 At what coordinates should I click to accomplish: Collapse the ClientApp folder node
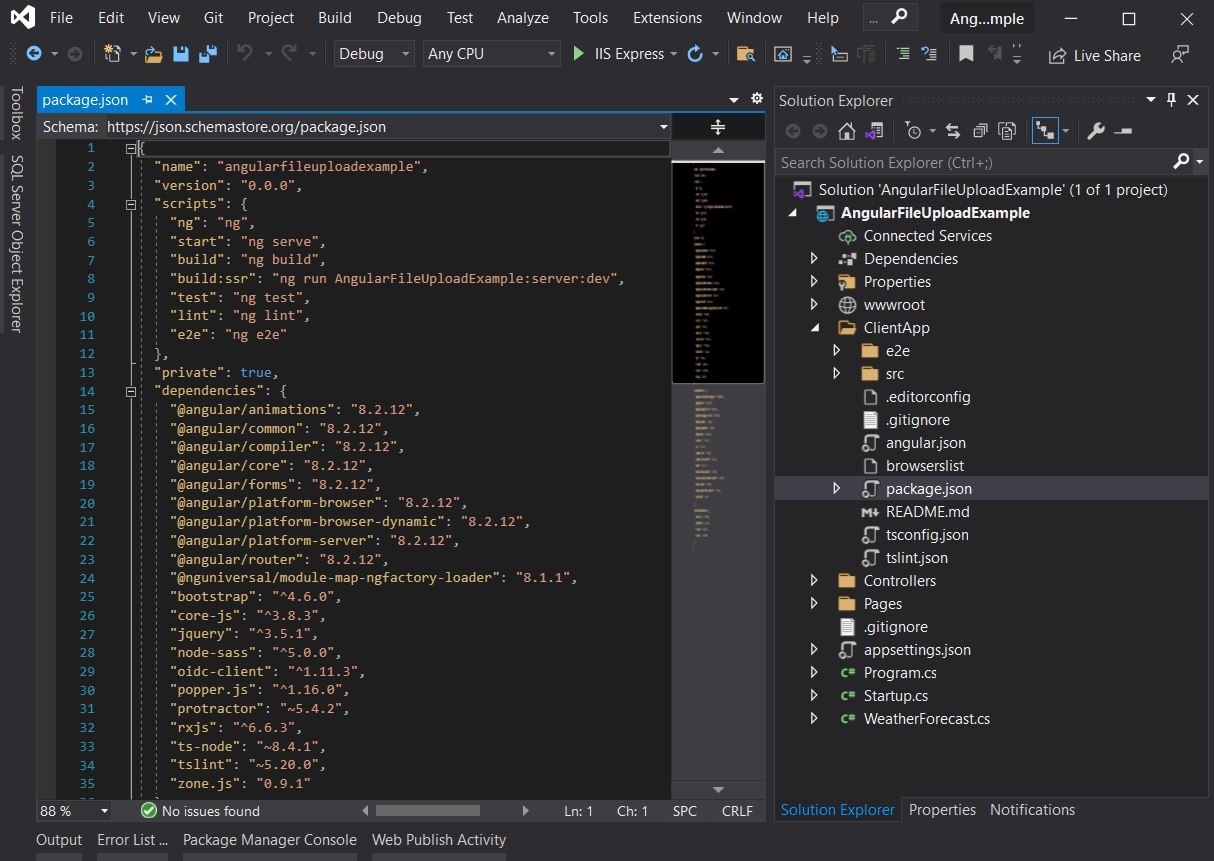[x=812, y=327]
